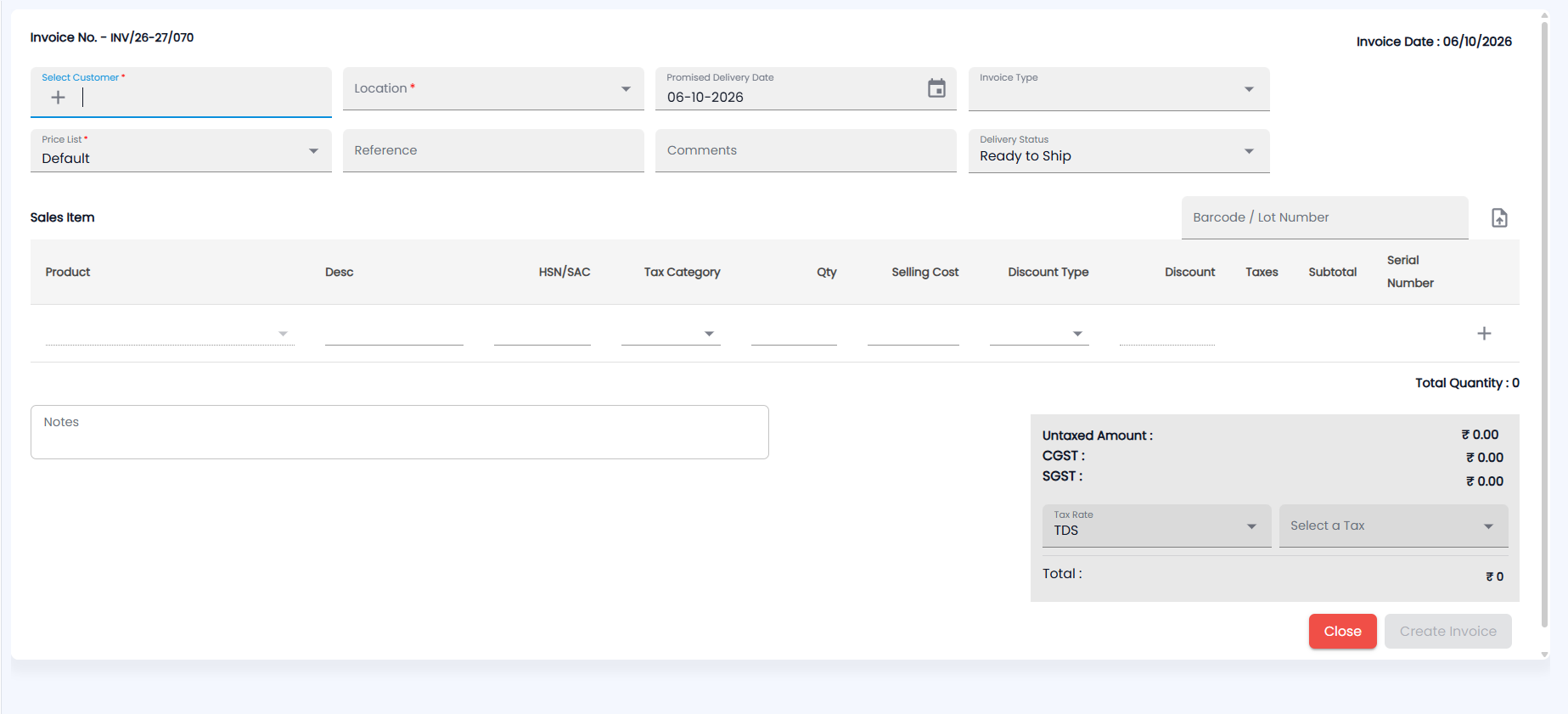
Task: Click the 'Sales Item' heading
Action: click(63, 217)
